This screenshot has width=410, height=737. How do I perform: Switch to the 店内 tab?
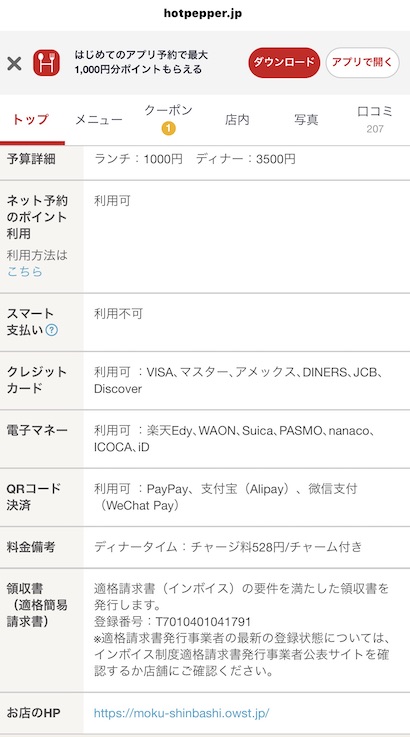click(237, 120)
